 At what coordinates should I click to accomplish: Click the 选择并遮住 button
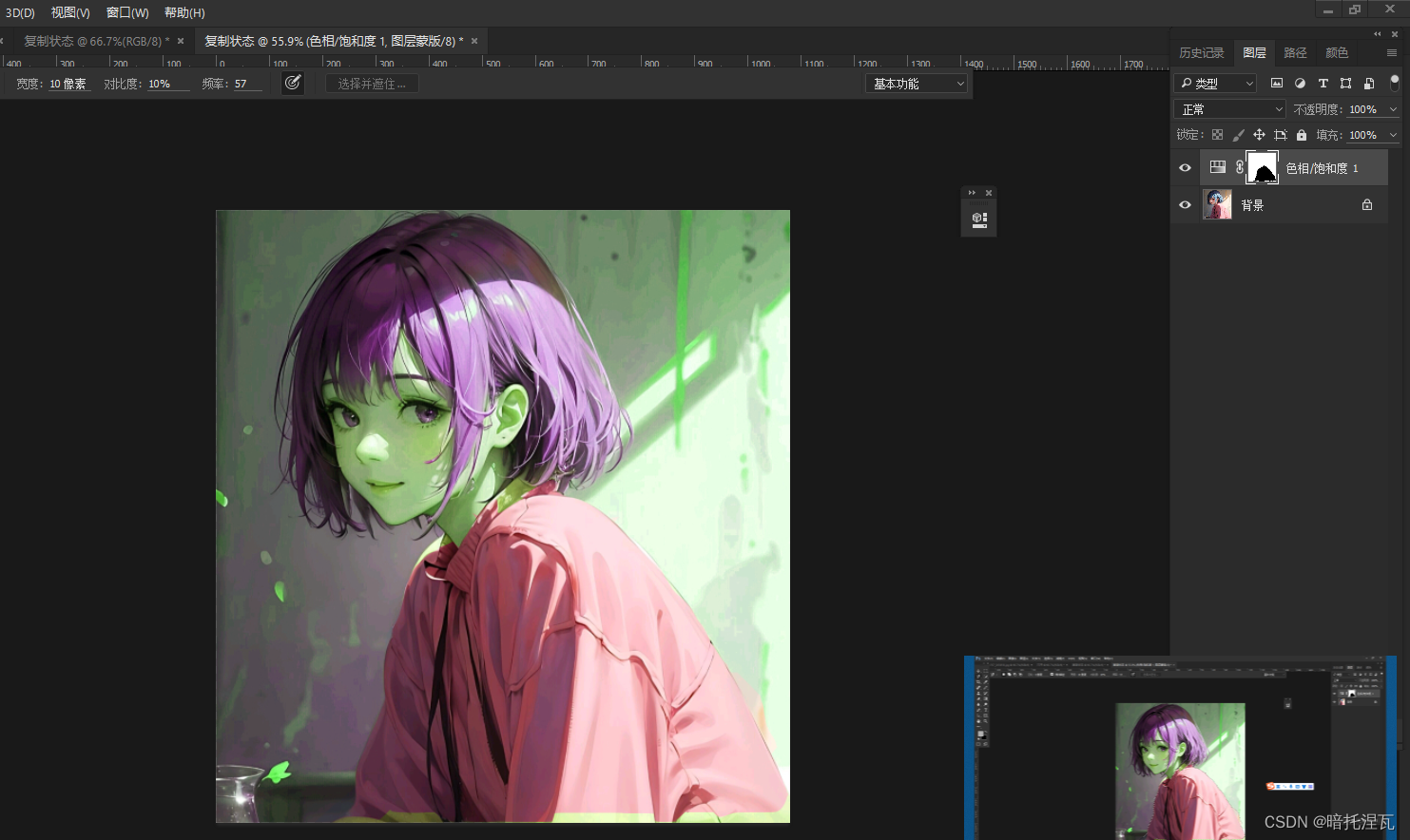[372, 84]
